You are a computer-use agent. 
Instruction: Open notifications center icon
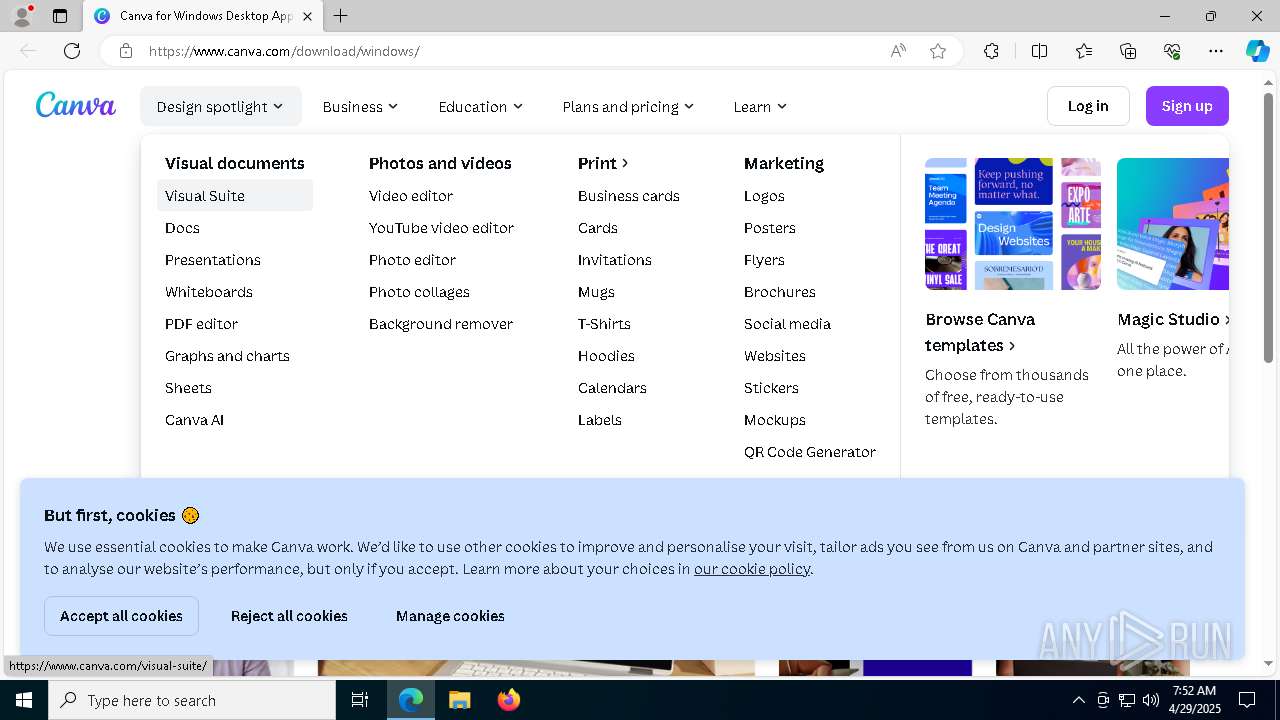point(1247,700)
